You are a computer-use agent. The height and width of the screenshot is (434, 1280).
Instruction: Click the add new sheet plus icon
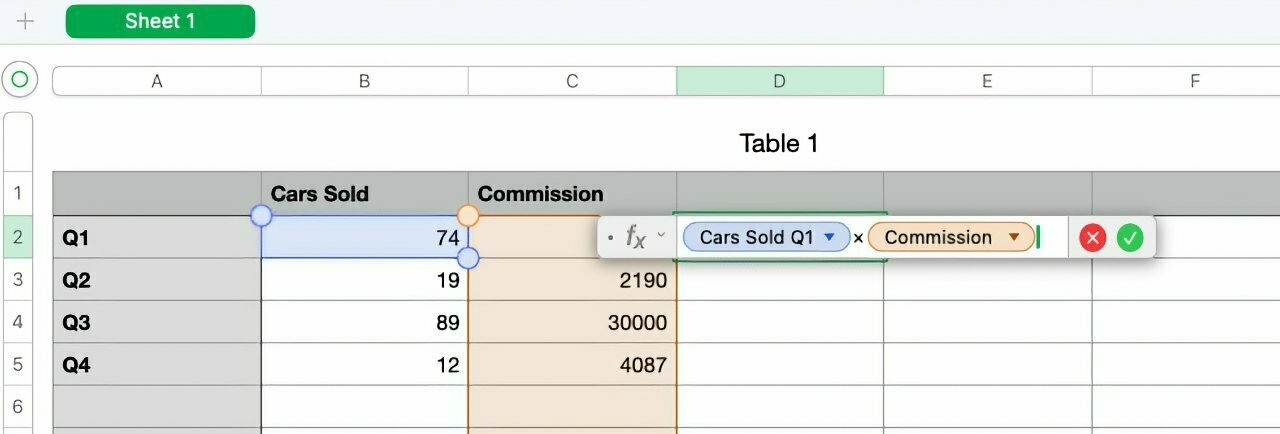point(26,21)
